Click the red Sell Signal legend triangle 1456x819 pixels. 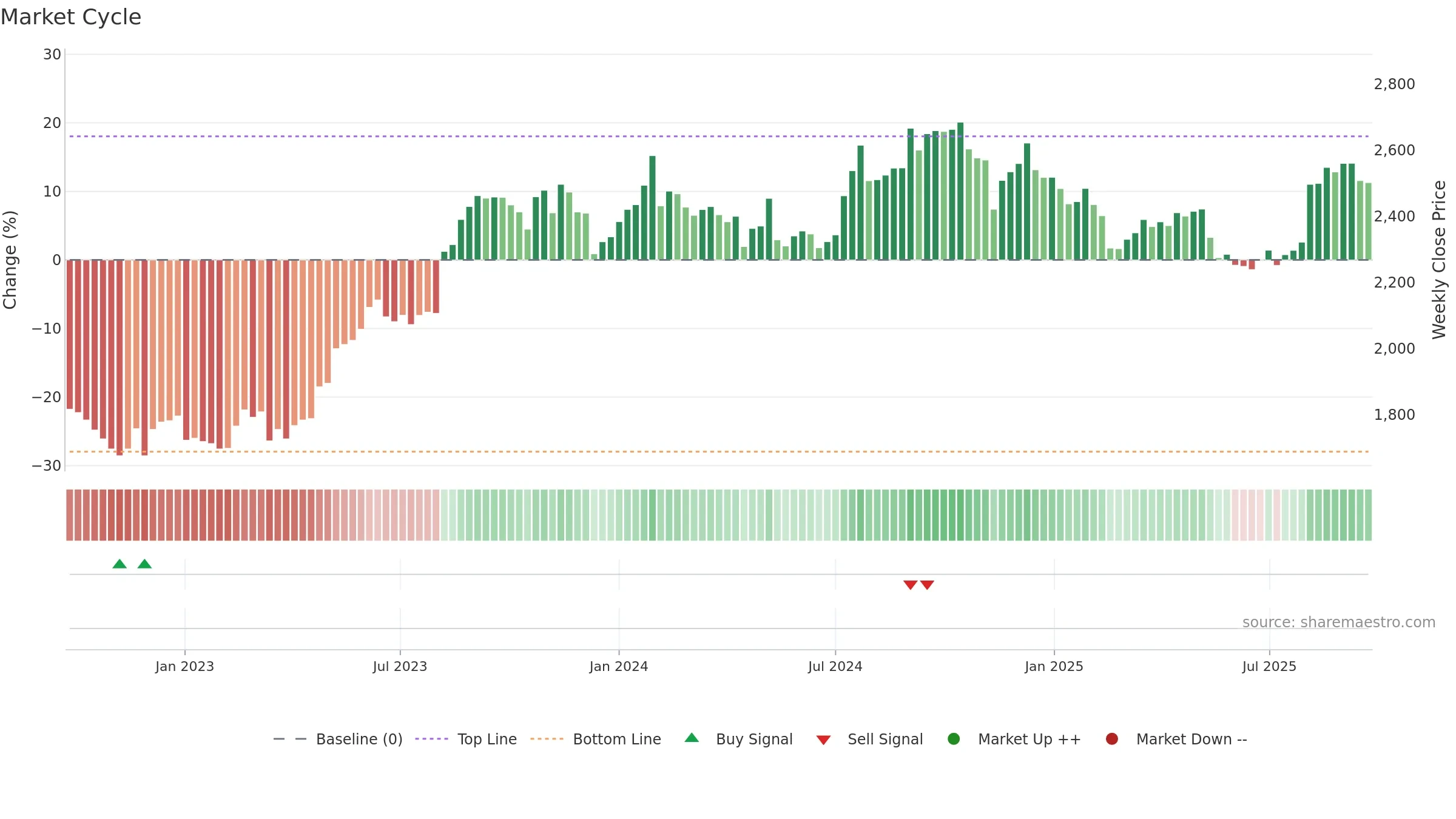[x=823, y=740]
